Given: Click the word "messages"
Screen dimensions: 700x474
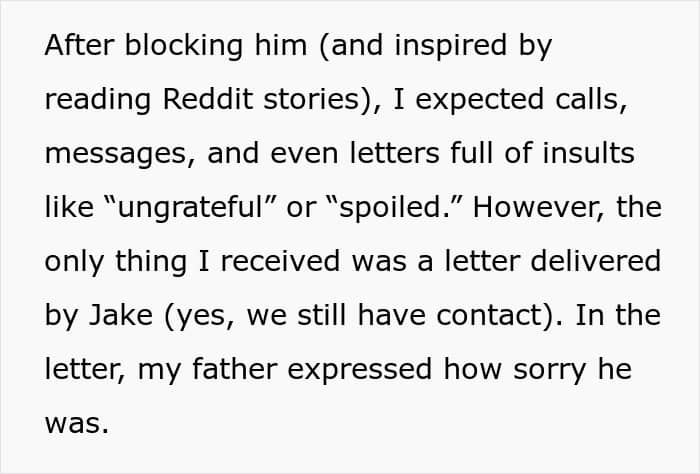Looking at the screenshot, I should [x=115, y=154].
